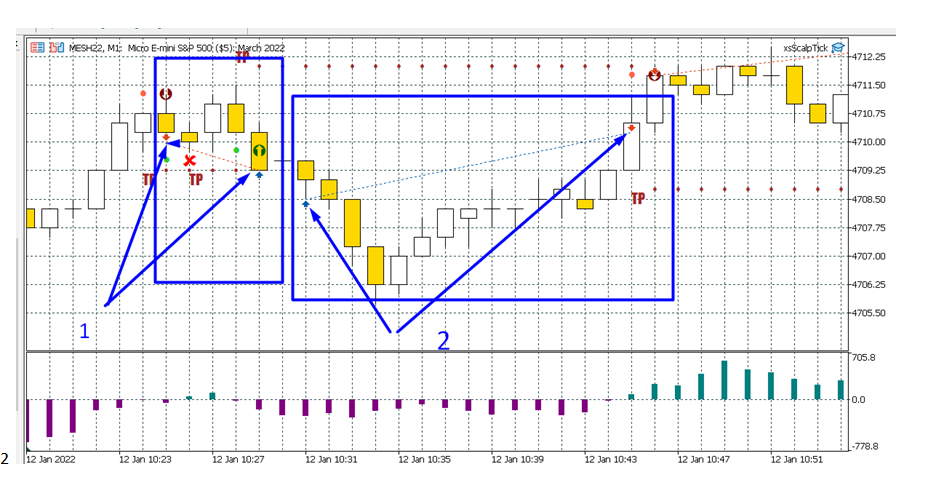Click price level 4712.25 on the scale

pyautogui.click(x=869, y=56)
